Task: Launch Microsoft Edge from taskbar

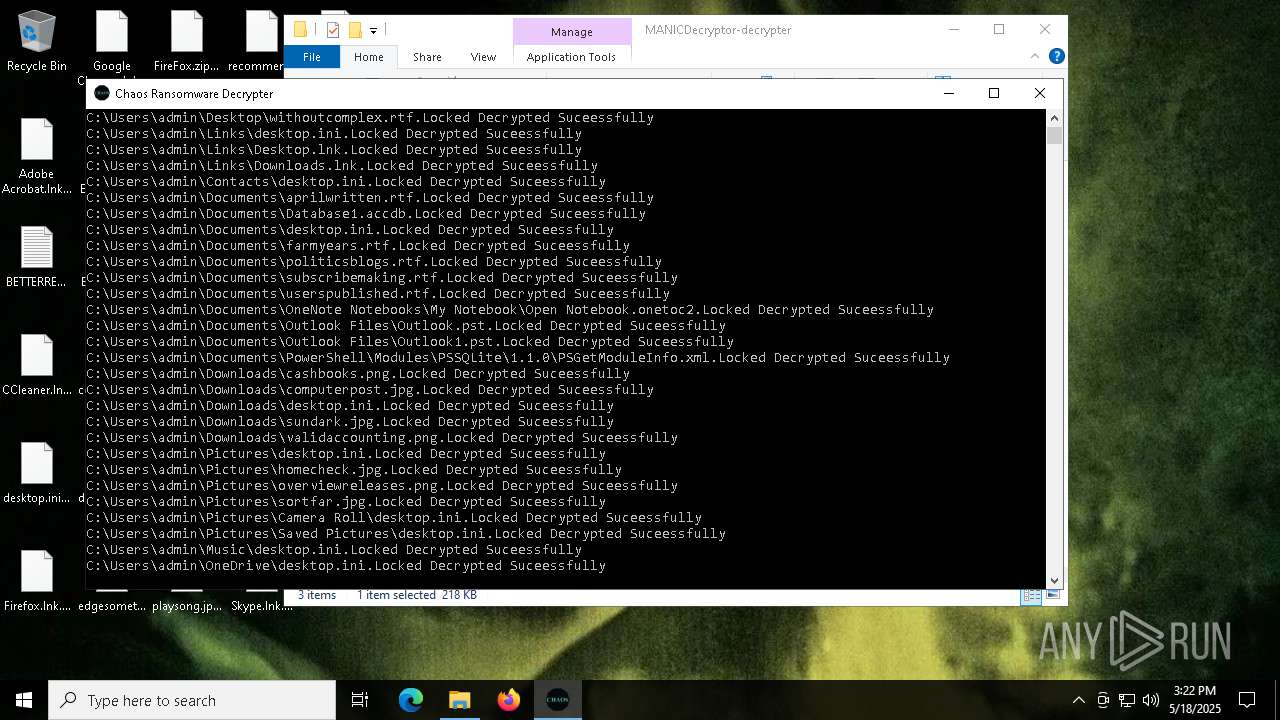Action: (411, 700)
